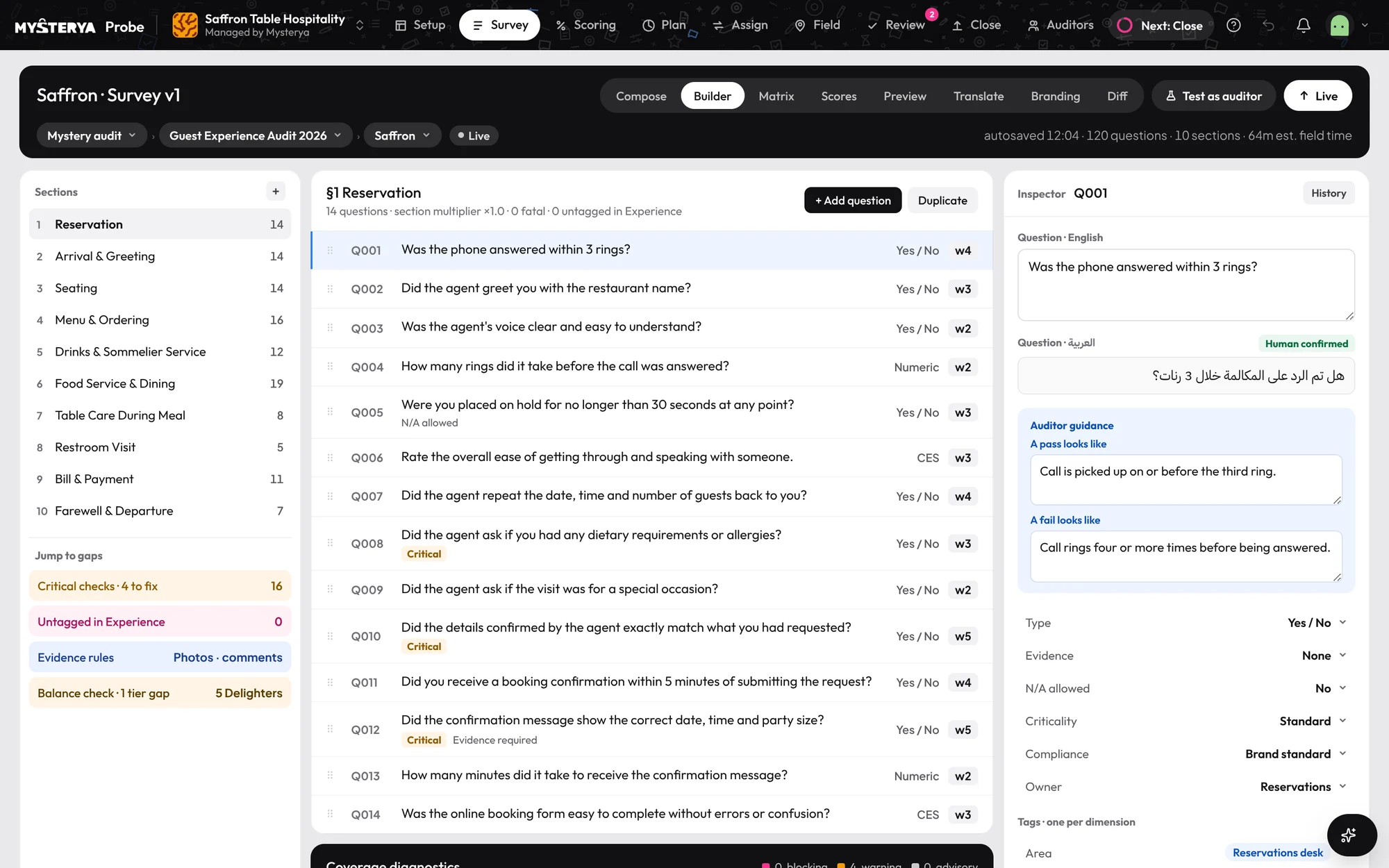1389x868 pixels.
Task: Click the Next: Close step button
Action: 1161,25
